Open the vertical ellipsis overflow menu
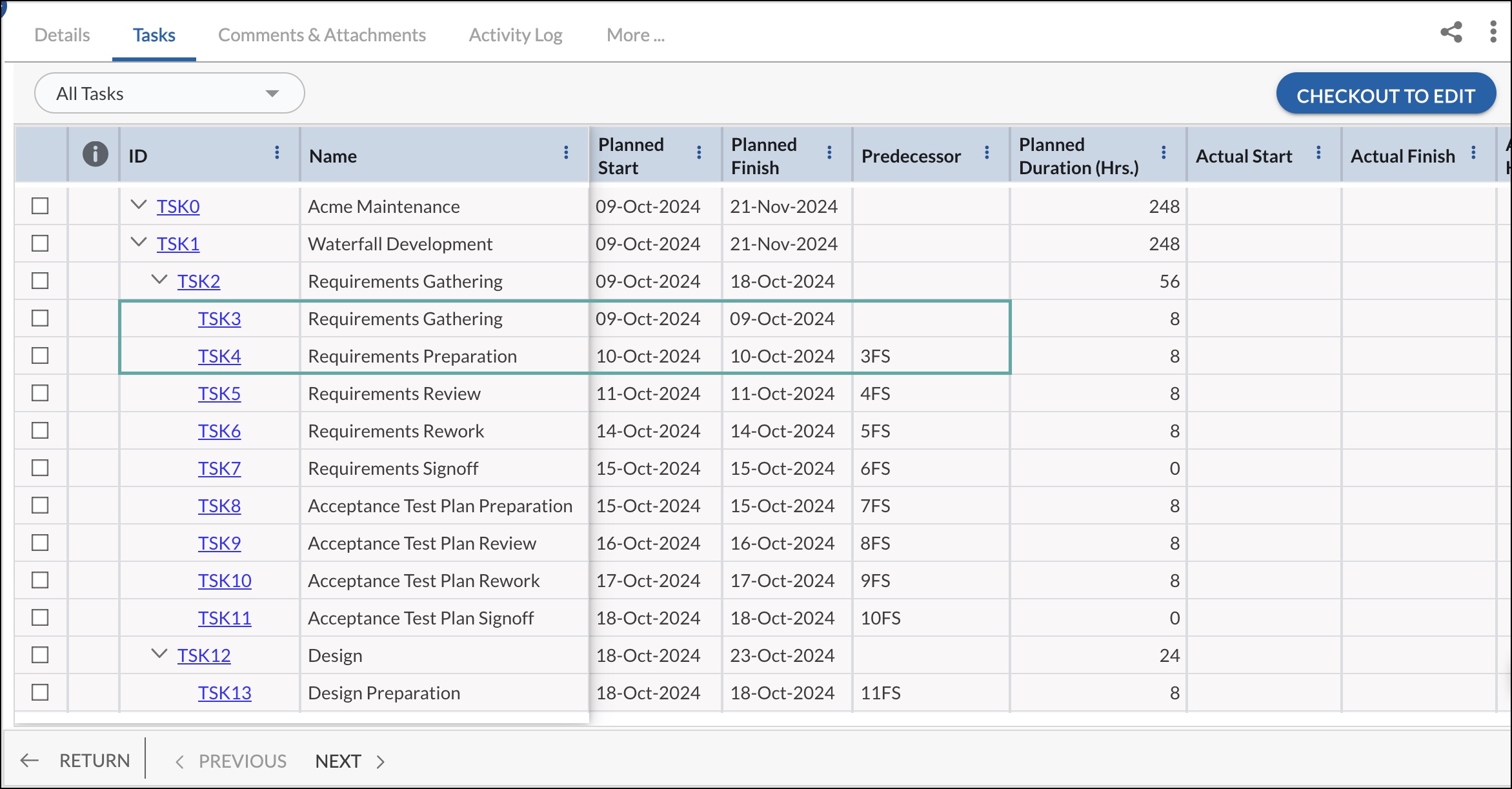The image size is (1512, 789). click(x=1493, y=32)
